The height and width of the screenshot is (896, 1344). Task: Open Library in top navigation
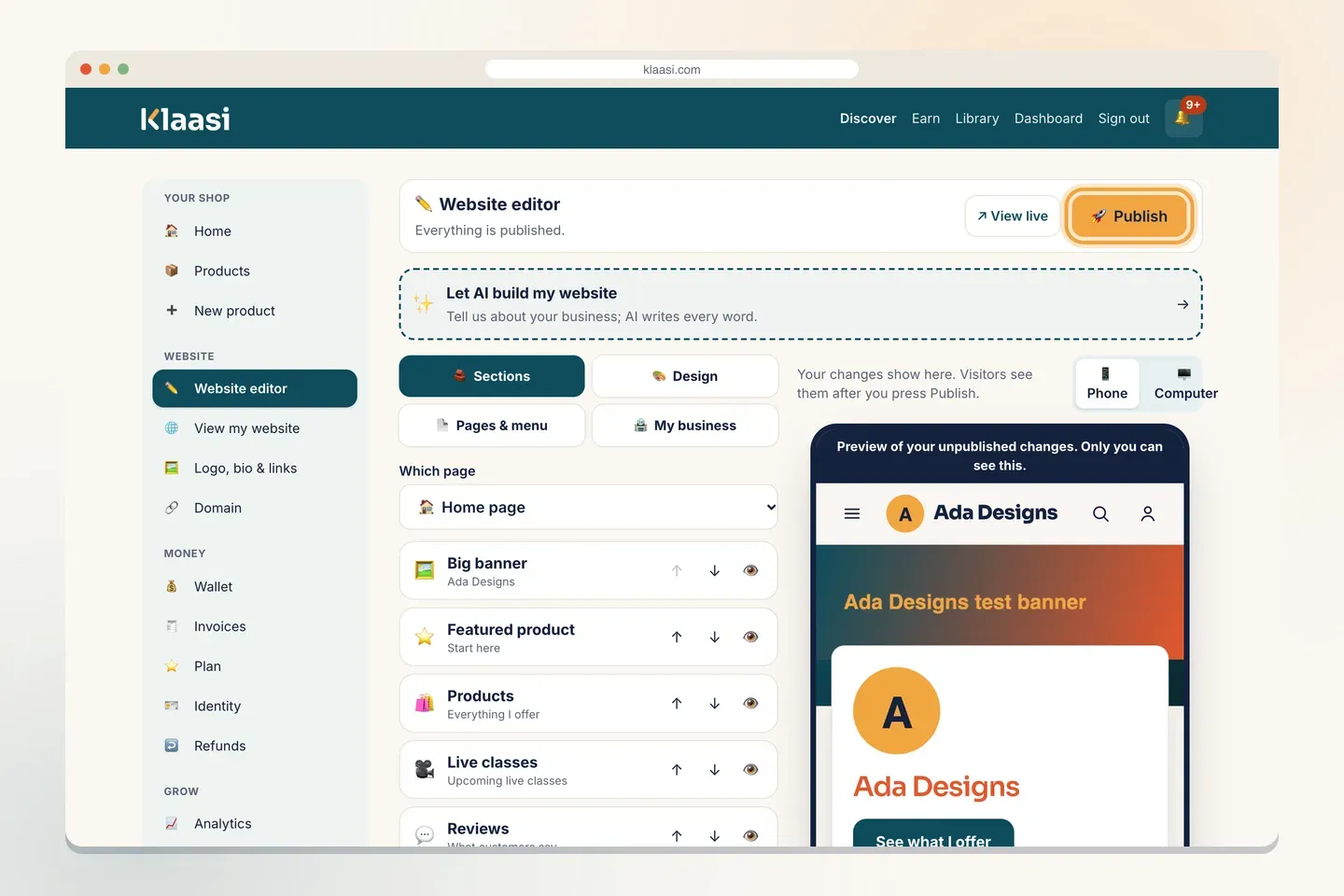[x=977, y=119]
